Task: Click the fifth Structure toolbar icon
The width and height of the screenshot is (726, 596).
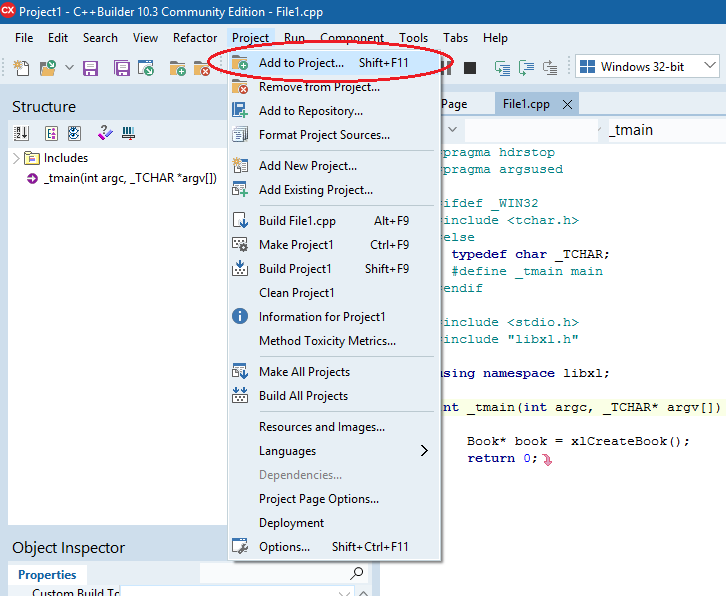Action: [128, 133]
